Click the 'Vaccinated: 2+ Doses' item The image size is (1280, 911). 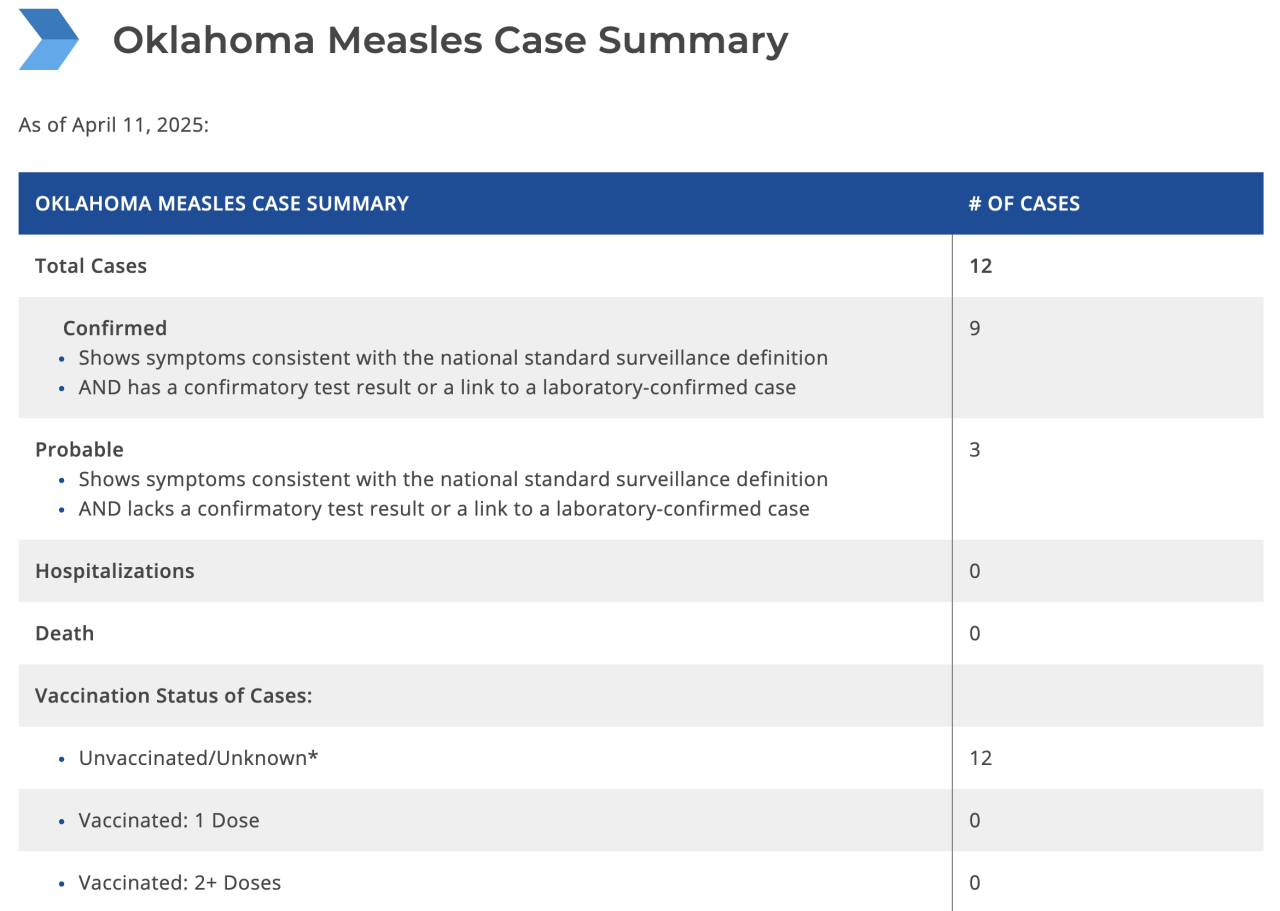(x=180, y=883)
